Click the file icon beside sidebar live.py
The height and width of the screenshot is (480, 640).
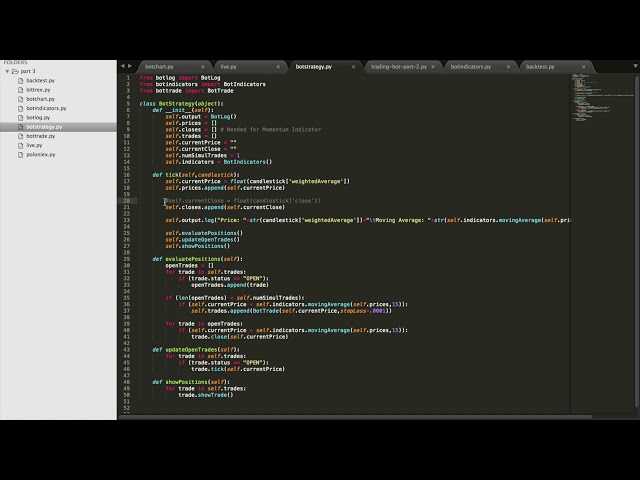point(20,145)
